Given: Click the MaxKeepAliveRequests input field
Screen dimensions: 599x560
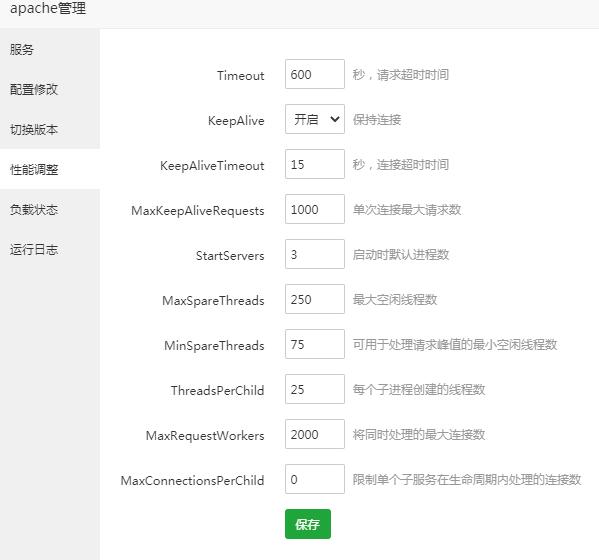Looking at the screenshot, I should [x=315, y=209].
